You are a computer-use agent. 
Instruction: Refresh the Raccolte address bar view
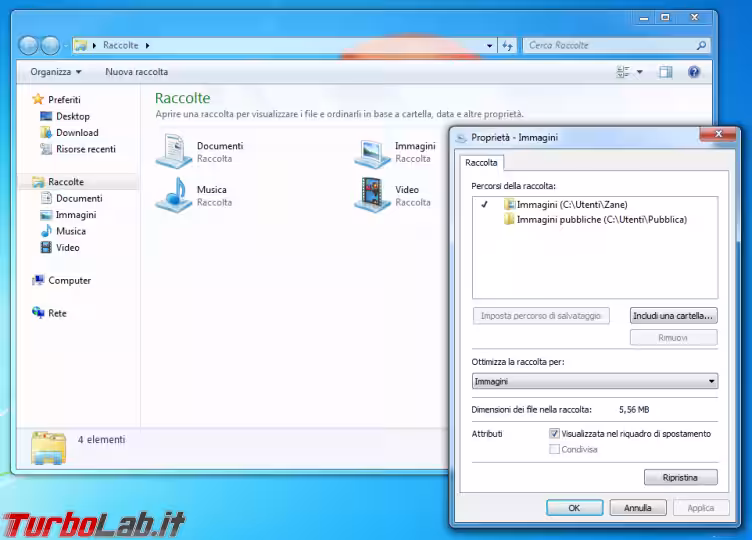pyautogui.click(x=507, y=46)
